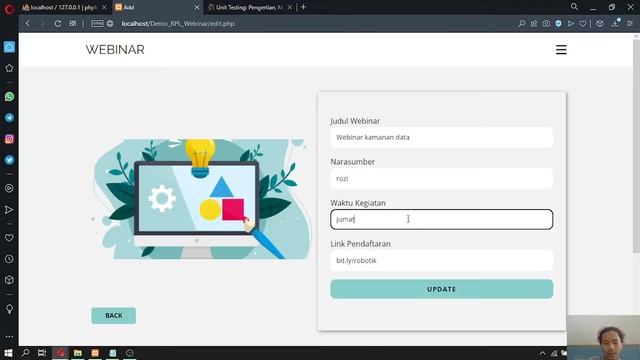Open History clock icon in sidebar

click(x=9, y=259)
